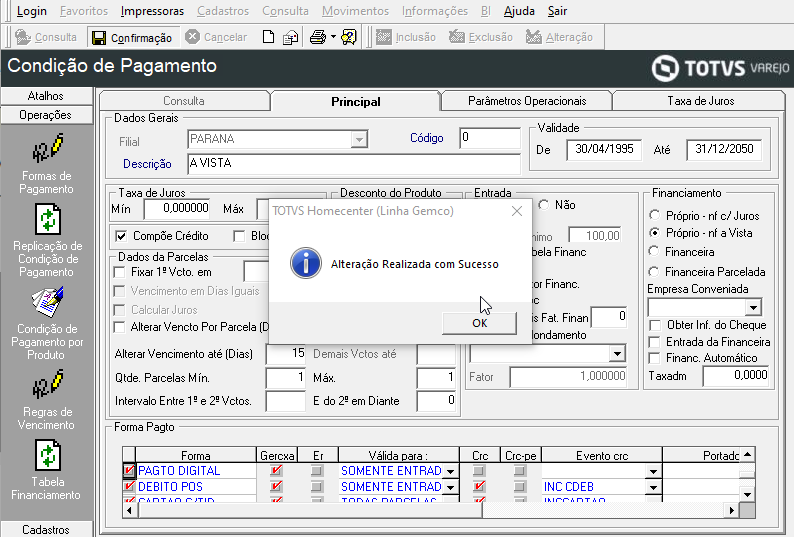Click the Confirmação save icon
This screenshot has height=537, width=794.
click(x=99, y=37)
